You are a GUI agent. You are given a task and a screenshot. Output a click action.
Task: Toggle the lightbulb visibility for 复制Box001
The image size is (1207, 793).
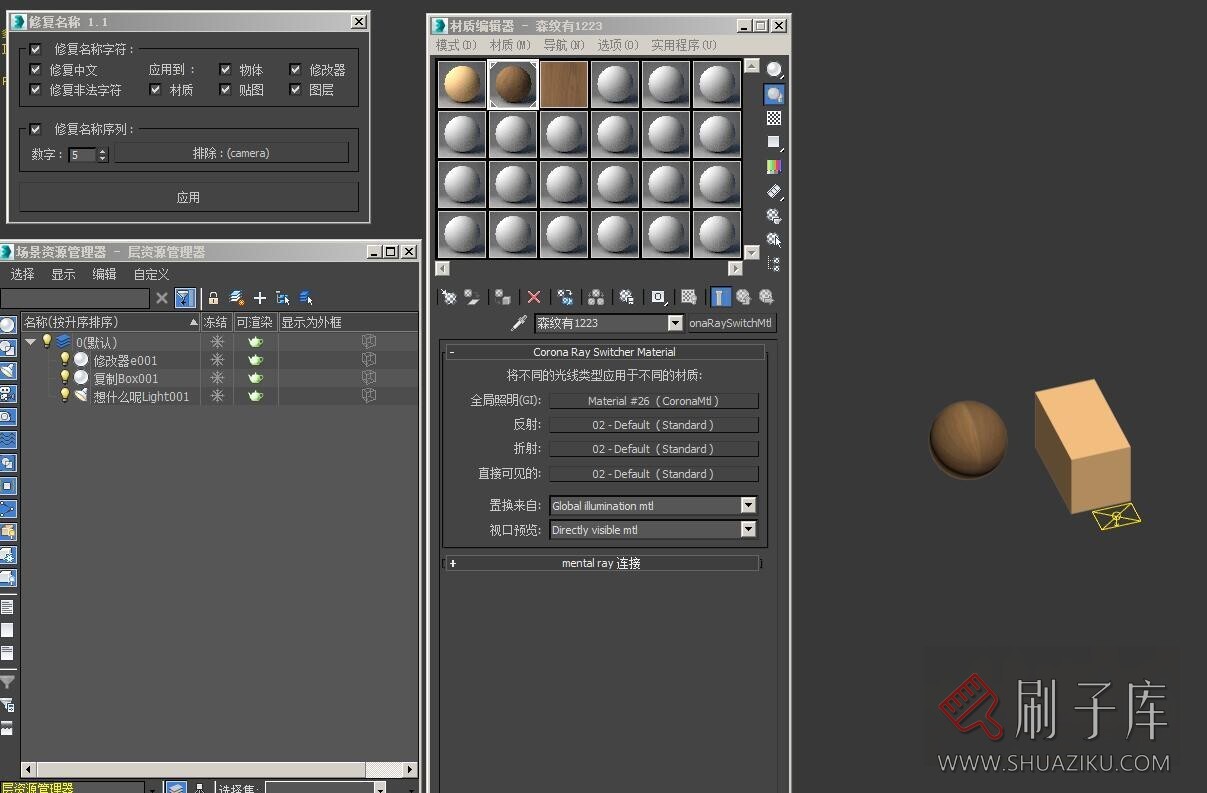[65, 378]
